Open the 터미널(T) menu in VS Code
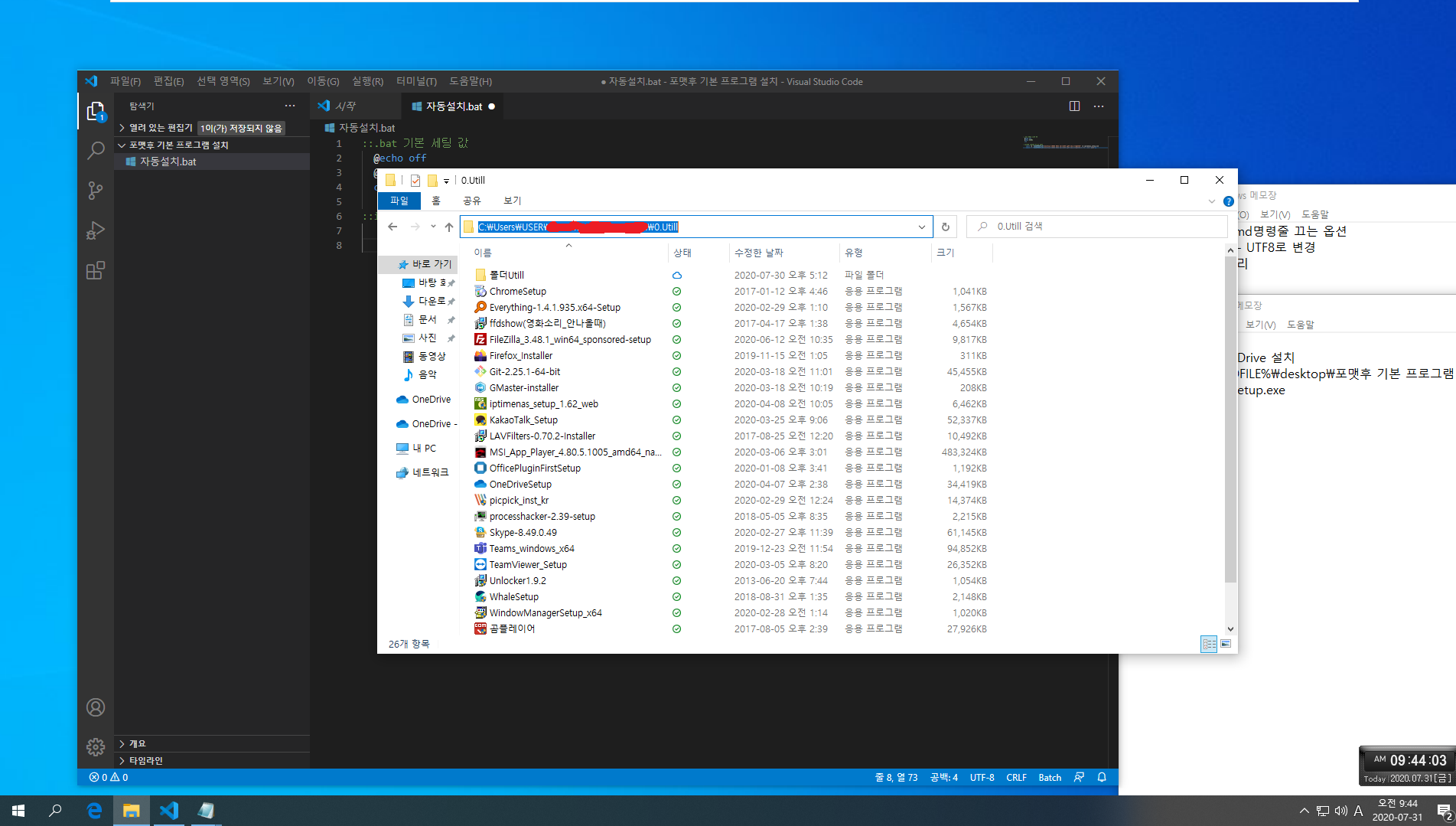This screenshot has height=826, width=1456. tap(416, 81)
